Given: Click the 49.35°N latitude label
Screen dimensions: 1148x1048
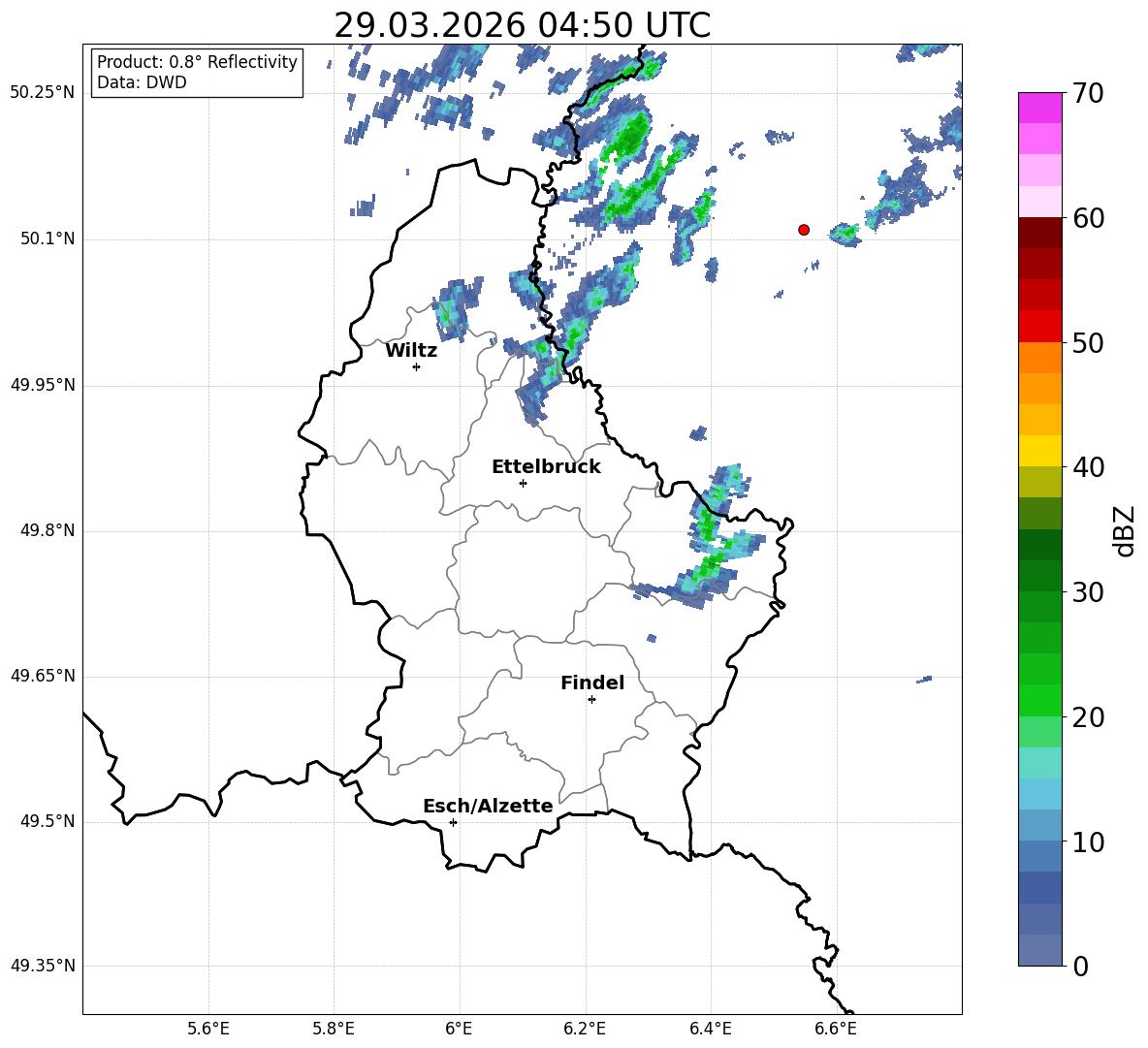Looking at the screenshot, I should click(x=43, y=967).
